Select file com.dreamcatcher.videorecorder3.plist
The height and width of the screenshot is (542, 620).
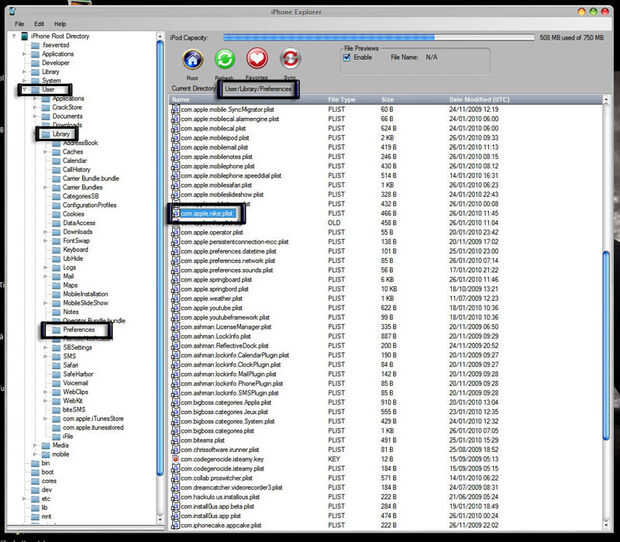click(x=231, y=487)
